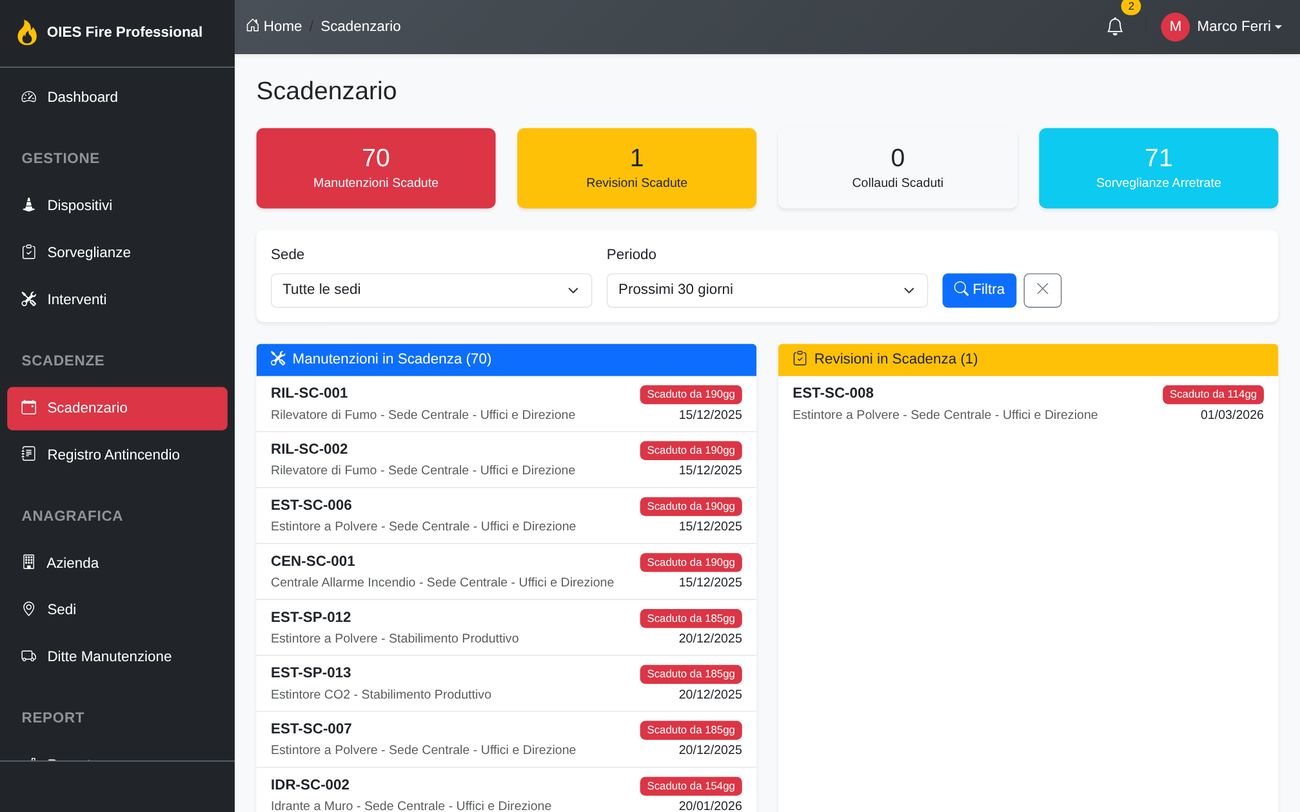
Task: Open EST-SP-012 maintenance row
Action: tap(506, 628)
